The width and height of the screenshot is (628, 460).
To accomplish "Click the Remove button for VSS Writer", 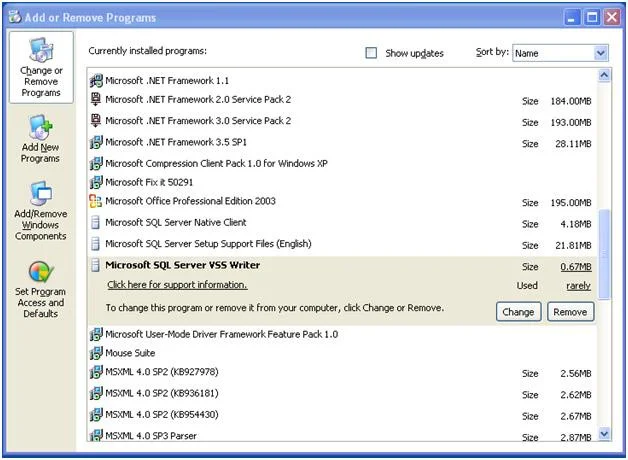I will click(x=570, y=312).
